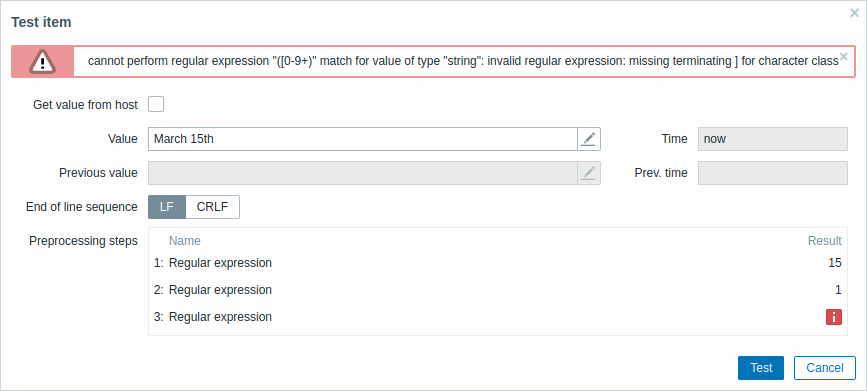Dismiss the error message with its X

coord(843,56)
